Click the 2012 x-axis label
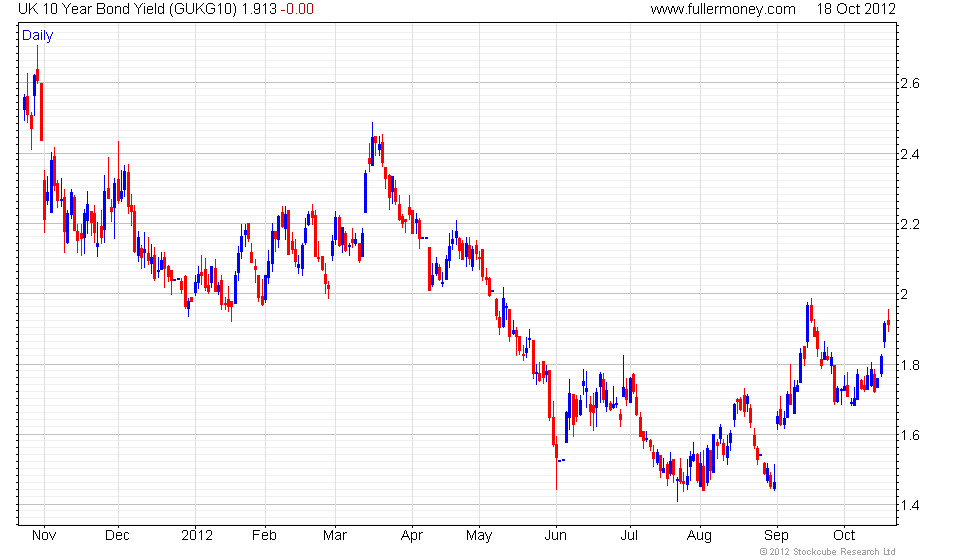Screen dimensions: 980x560 (197, 536)
